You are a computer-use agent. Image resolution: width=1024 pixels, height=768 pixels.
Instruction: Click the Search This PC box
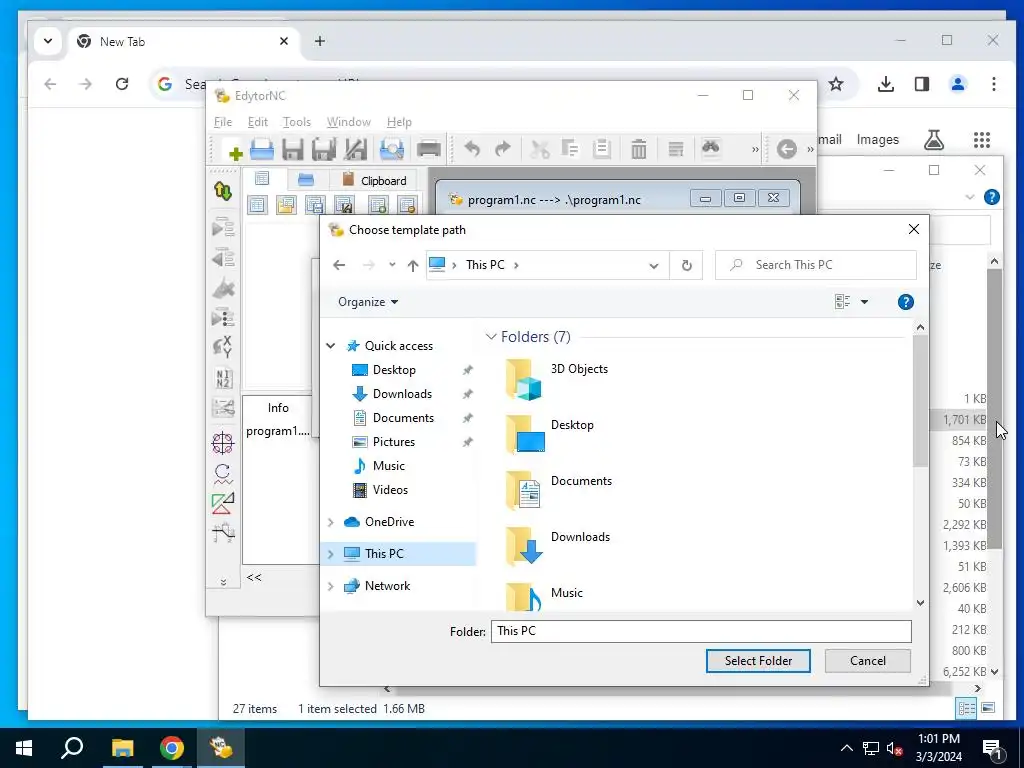pyautogui.click(x=816, y=265)
